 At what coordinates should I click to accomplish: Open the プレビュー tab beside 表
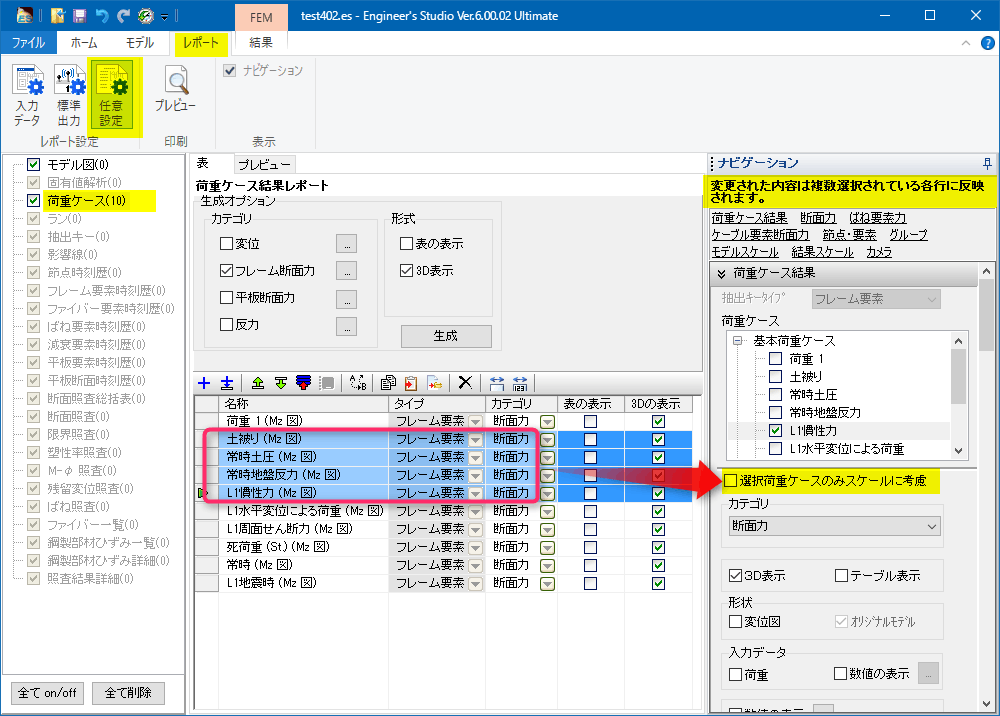click(264, 165)
